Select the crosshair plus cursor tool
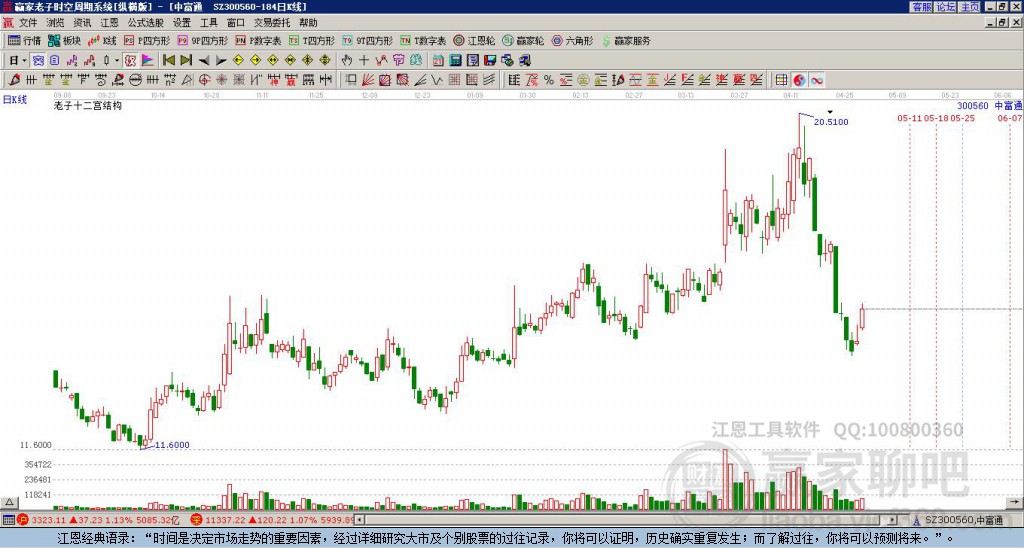 tap(364, 61)
